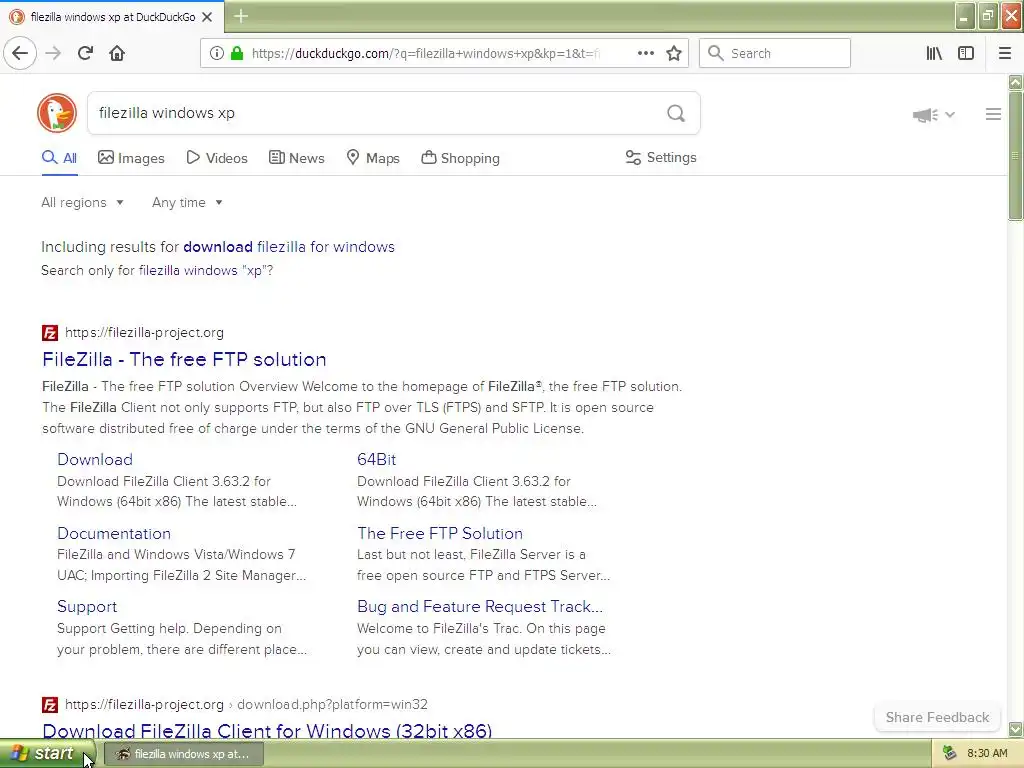Open the Support sitelink

[87, 607]
